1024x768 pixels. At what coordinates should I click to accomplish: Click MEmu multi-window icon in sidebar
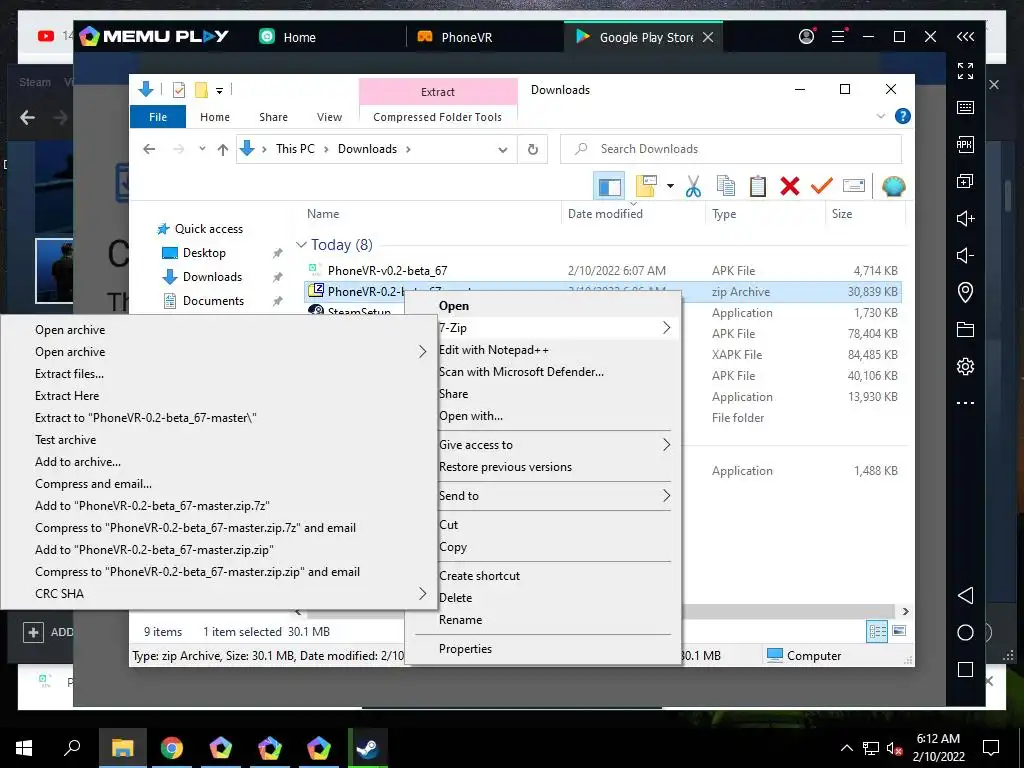click(965, 182)
